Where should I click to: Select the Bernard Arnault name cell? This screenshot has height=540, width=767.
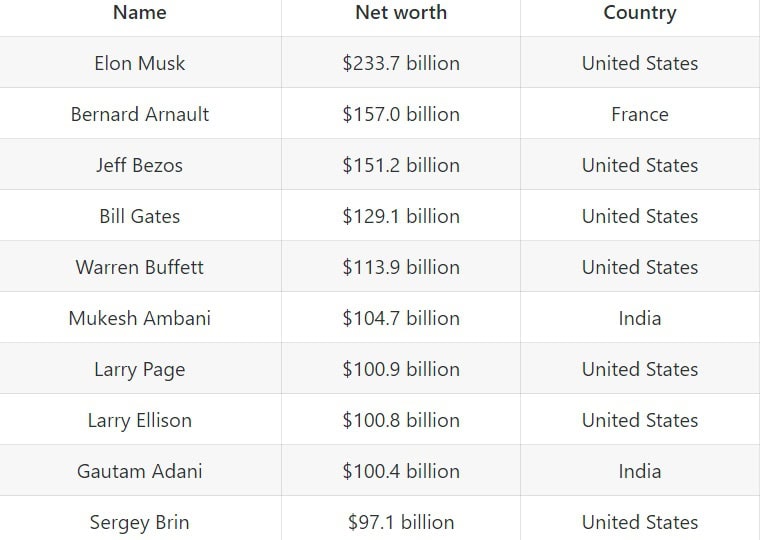coord(140,114)
